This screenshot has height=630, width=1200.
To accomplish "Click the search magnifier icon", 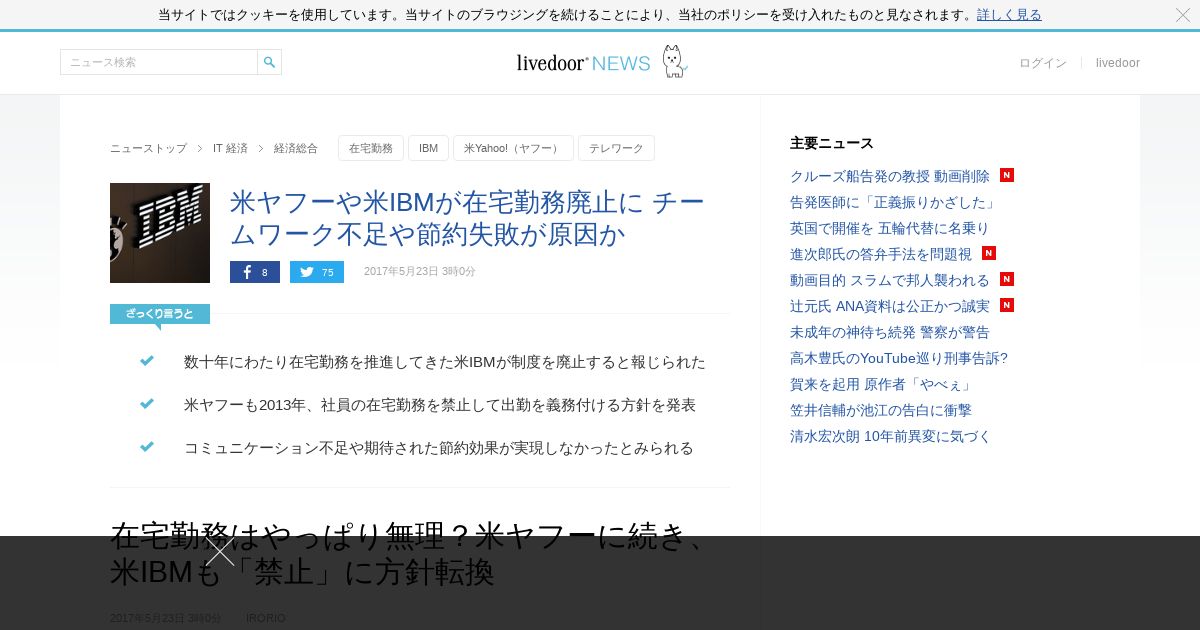I will tap(269, 62).
